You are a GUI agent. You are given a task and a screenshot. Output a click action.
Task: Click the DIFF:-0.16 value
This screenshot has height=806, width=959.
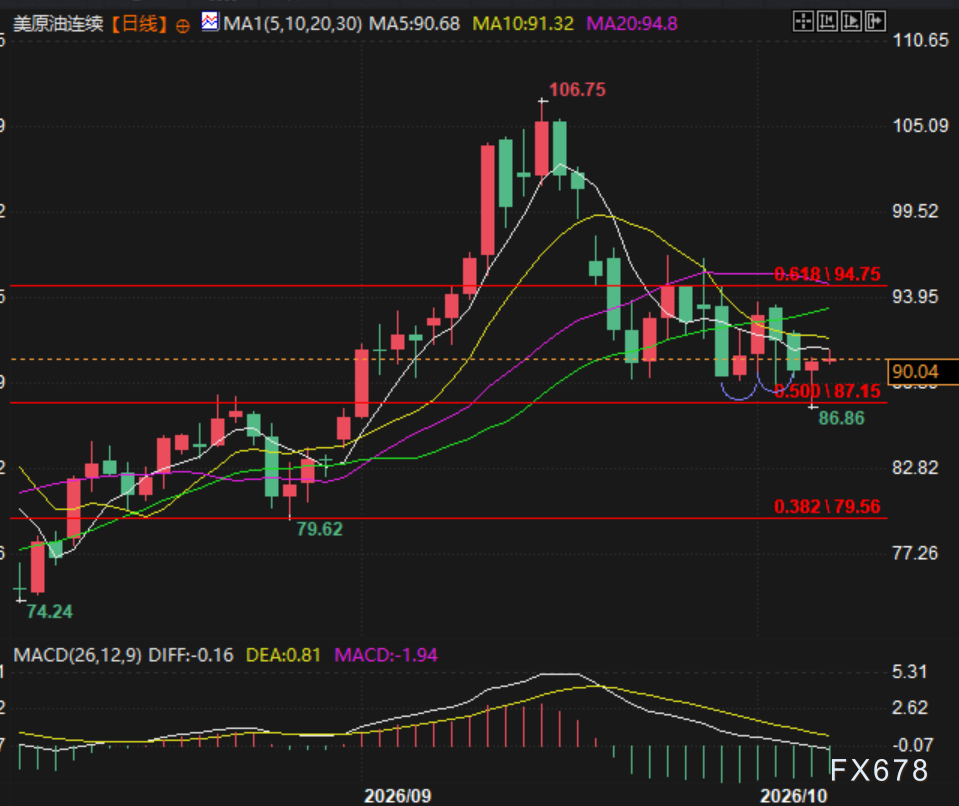191,656
